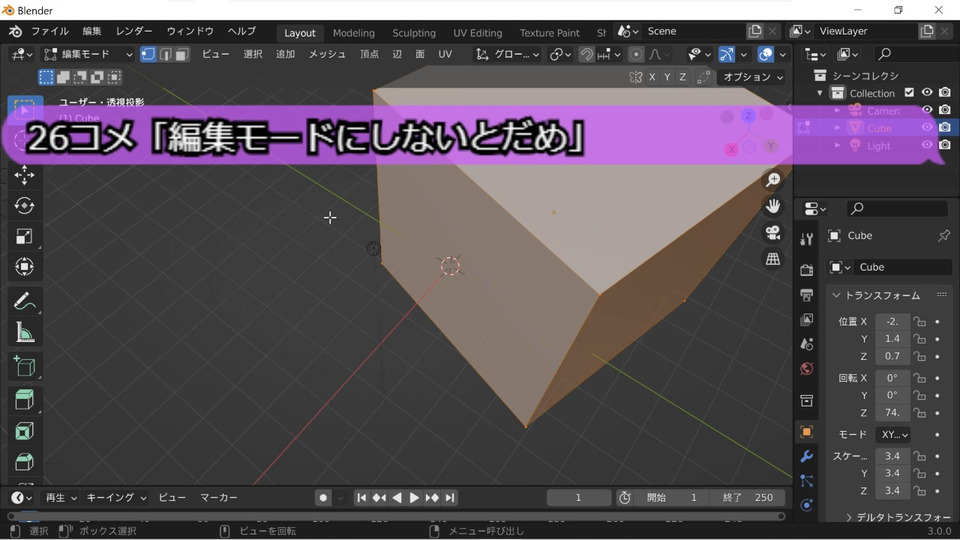This screenshot has width=960, height=540.
Task: Click the pan hand icon
Action: pos(773,206)
